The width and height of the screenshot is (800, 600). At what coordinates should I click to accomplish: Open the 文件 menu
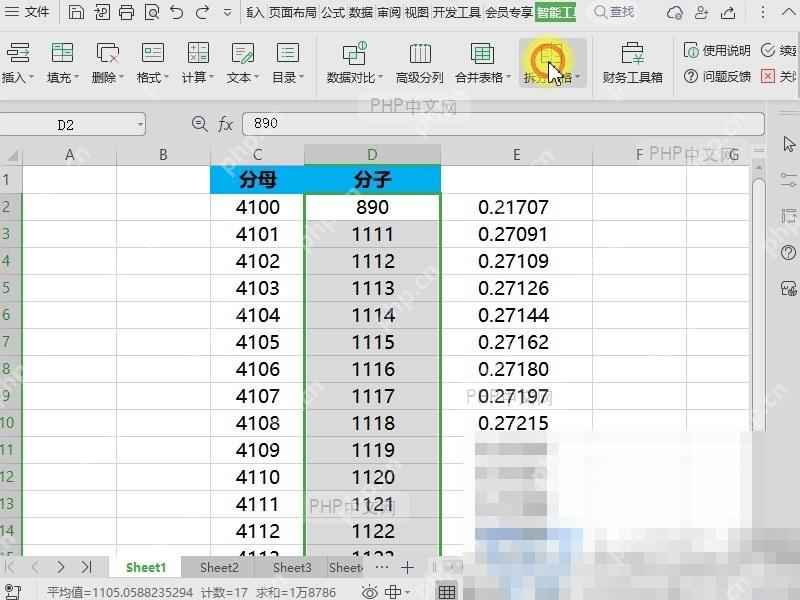coord(28,12)
